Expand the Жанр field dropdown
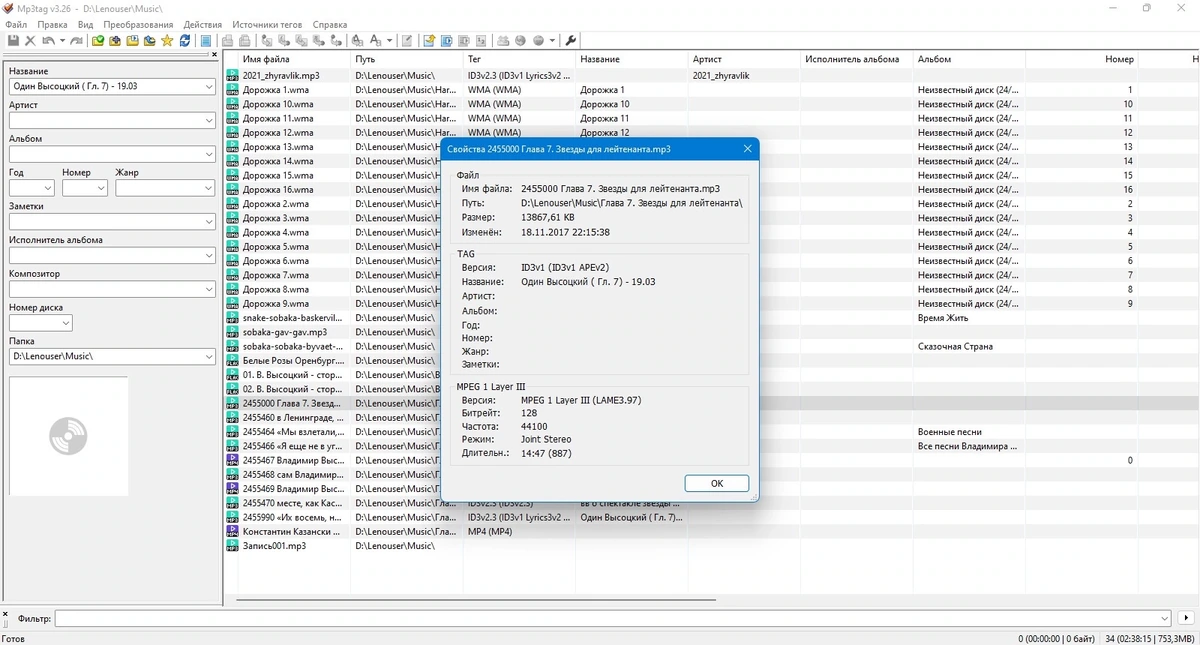The image size is (1200, 645). (x=208, y=188)
